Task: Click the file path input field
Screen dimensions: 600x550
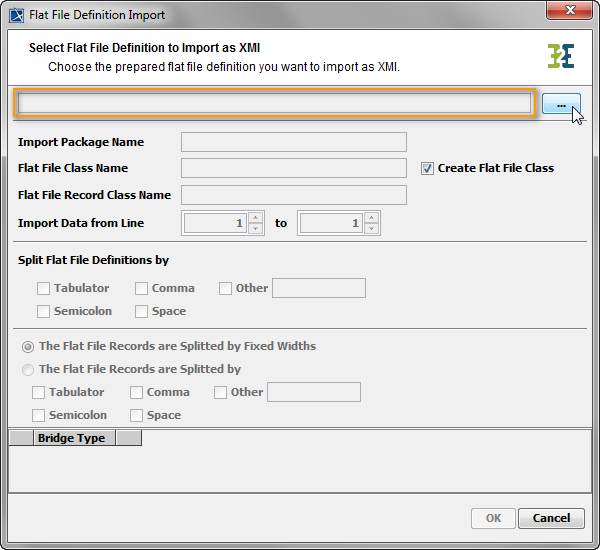Action: click(x=275, y=104)
